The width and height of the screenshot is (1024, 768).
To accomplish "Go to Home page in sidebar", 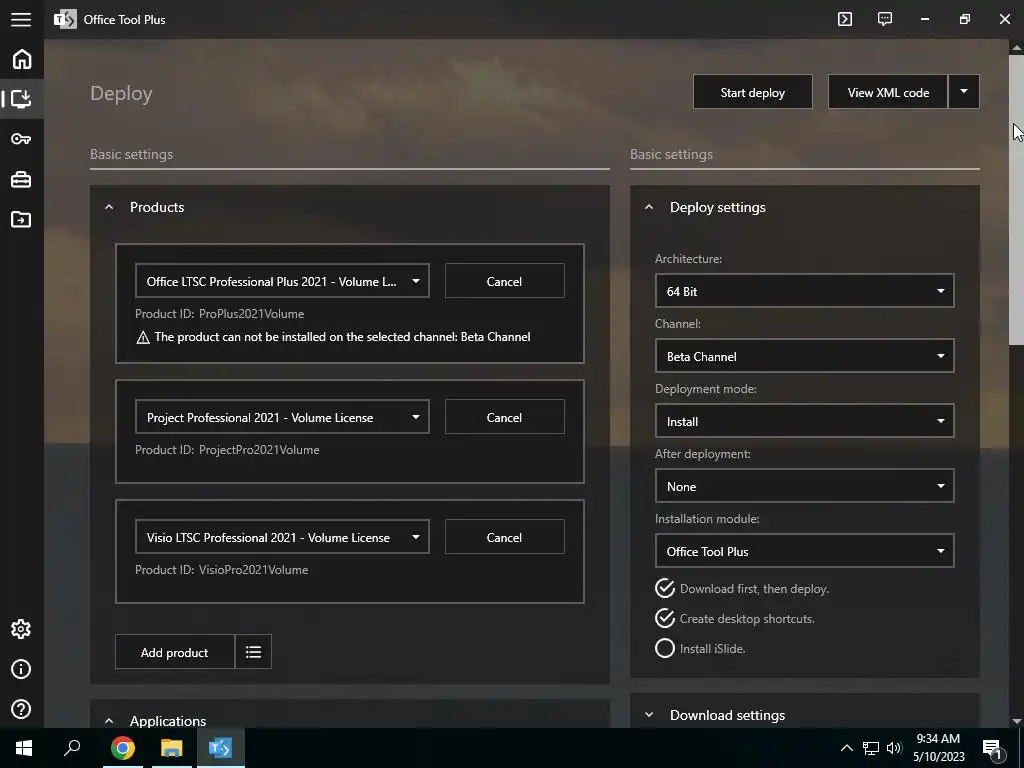I will coord(22,59).
